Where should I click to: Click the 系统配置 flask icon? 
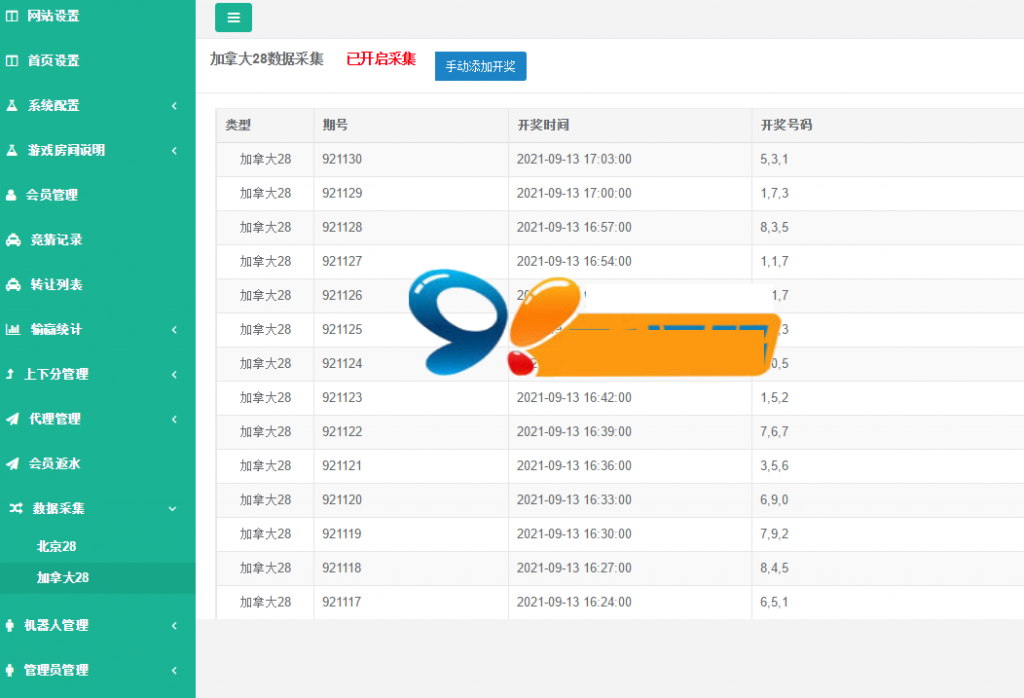[12, 105]
